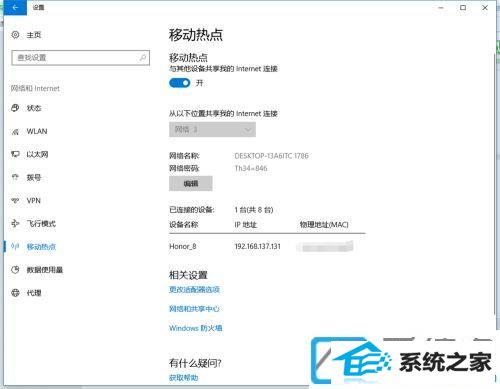500x389 pixels.
Task: Click the IP address 192.168.137.131
Action: pos(258,247)
